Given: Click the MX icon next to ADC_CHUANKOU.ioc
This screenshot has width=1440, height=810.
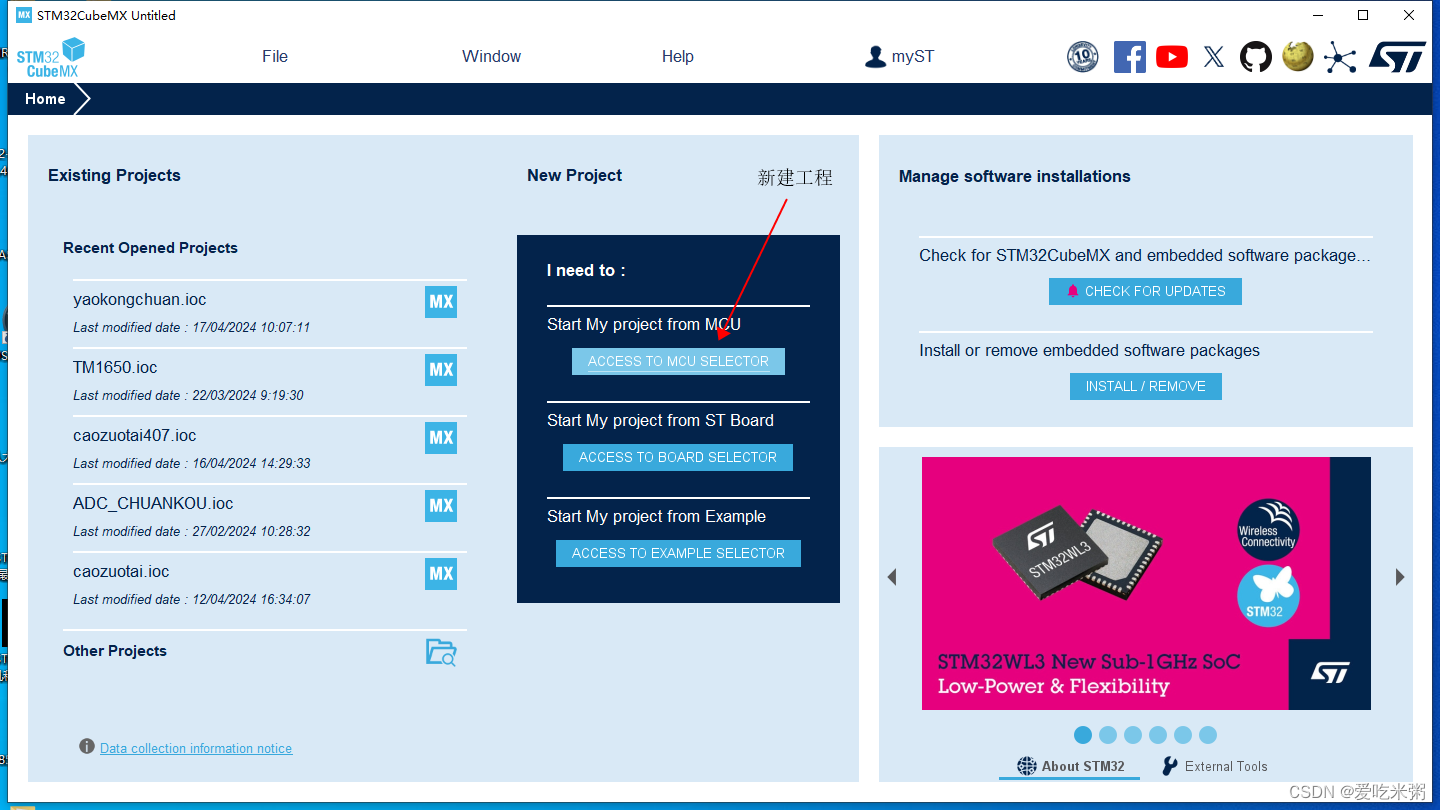Looking at the screenshot, I should [441, 506].
